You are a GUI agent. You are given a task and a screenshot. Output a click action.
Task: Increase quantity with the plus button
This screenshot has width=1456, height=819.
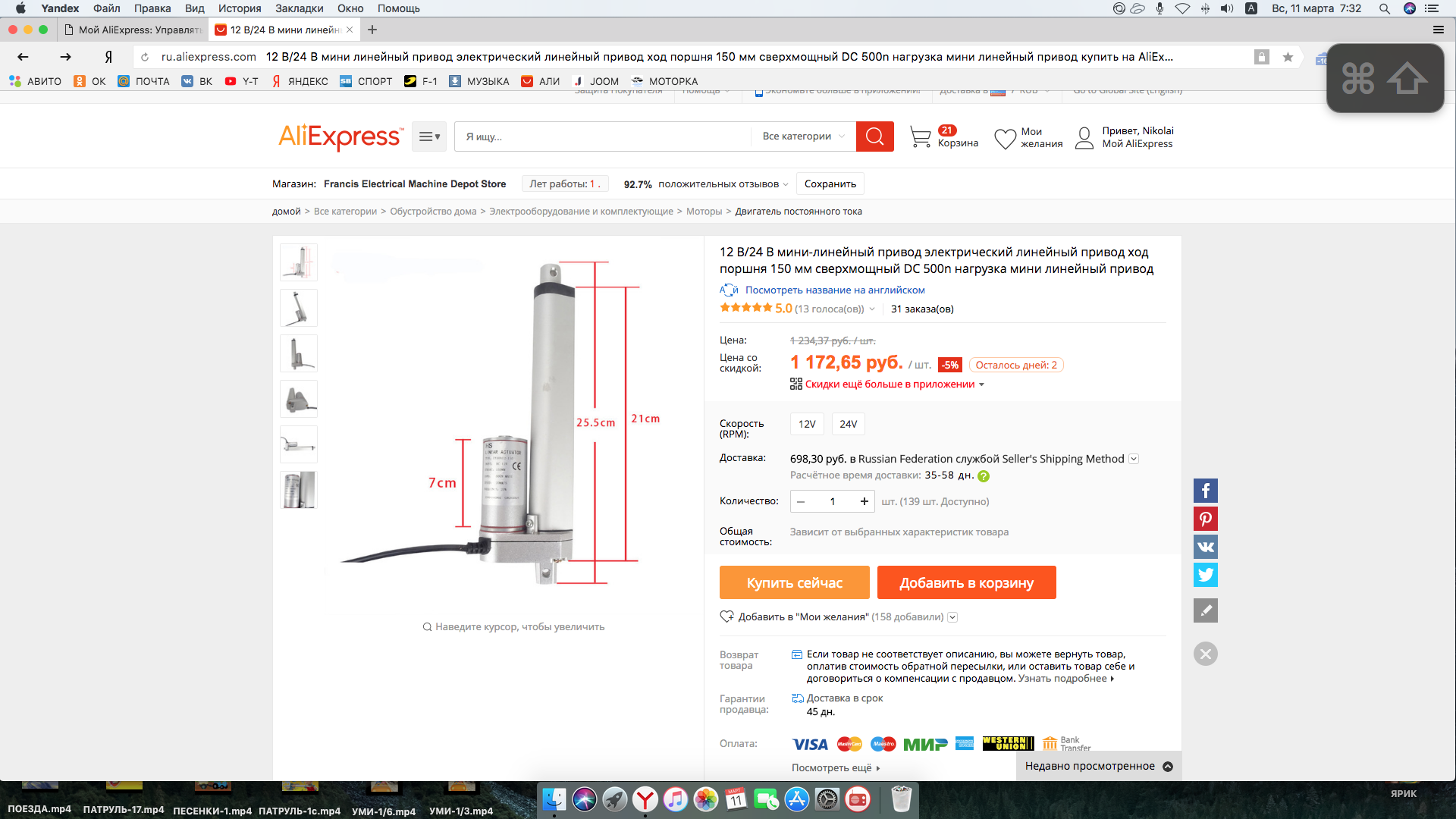864,501
